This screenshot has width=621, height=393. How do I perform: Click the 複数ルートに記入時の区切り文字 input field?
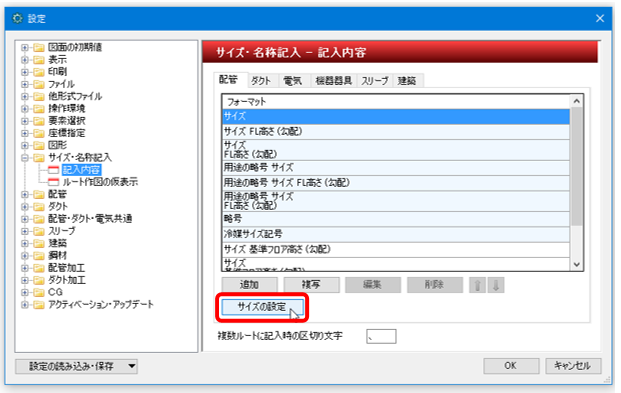(381, 336)
